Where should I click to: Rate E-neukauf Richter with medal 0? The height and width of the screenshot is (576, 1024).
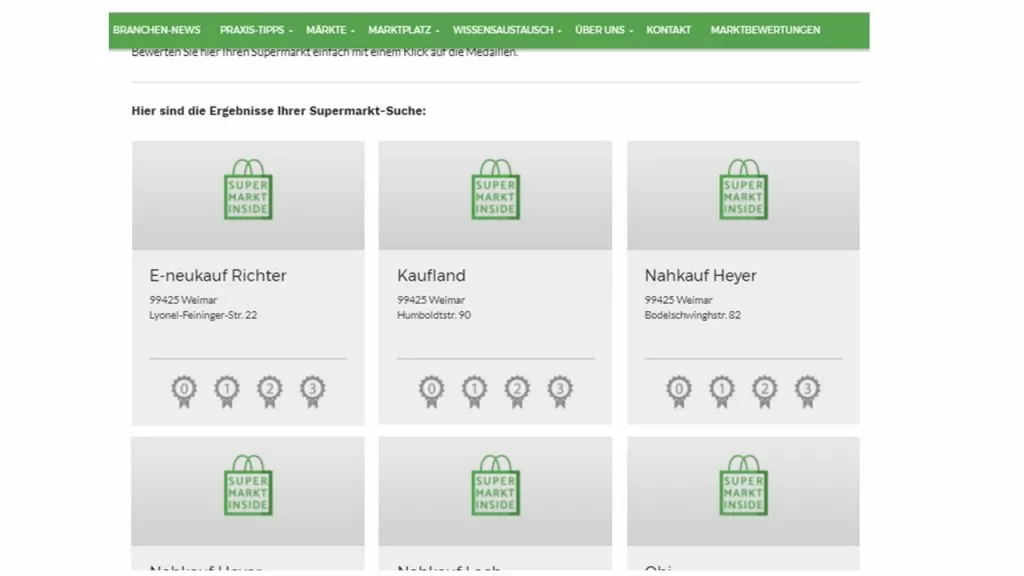[184, 391]
